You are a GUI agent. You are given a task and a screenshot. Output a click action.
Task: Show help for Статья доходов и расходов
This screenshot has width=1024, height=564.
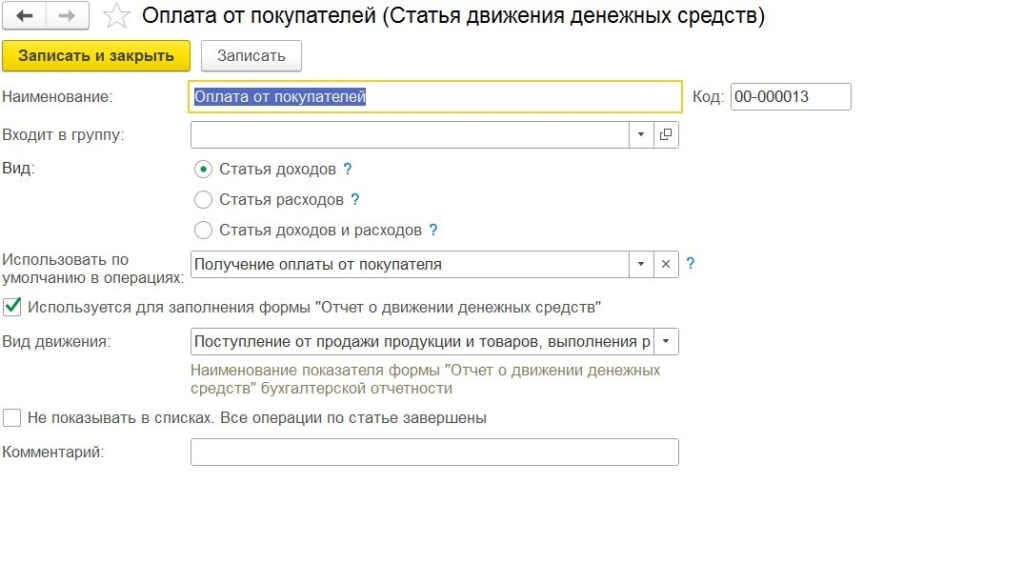click(433, 230)
